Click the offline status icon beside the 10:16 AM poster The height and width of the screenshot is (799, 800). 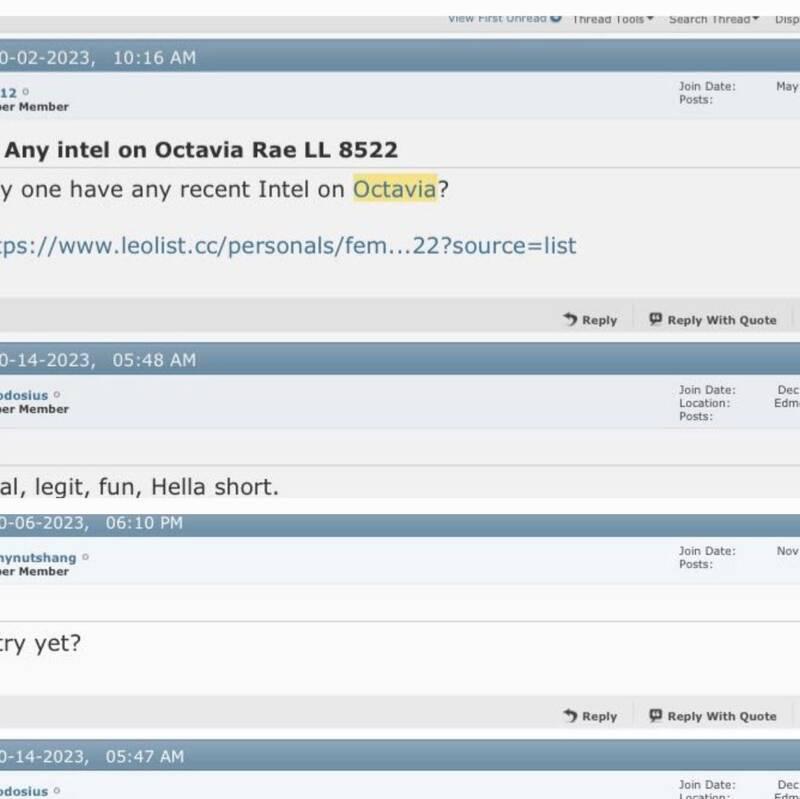[26, 92]
